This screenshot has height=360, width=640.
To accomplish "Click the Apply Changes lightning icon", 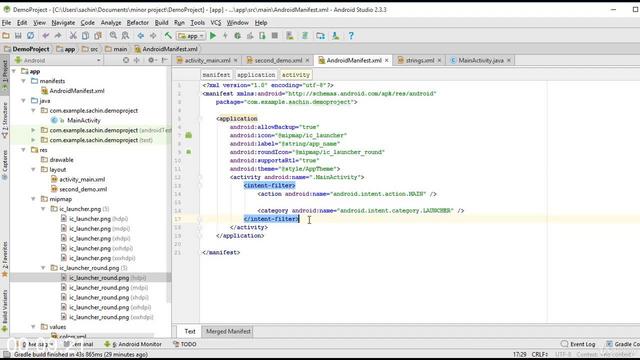I will pos(225,36).
